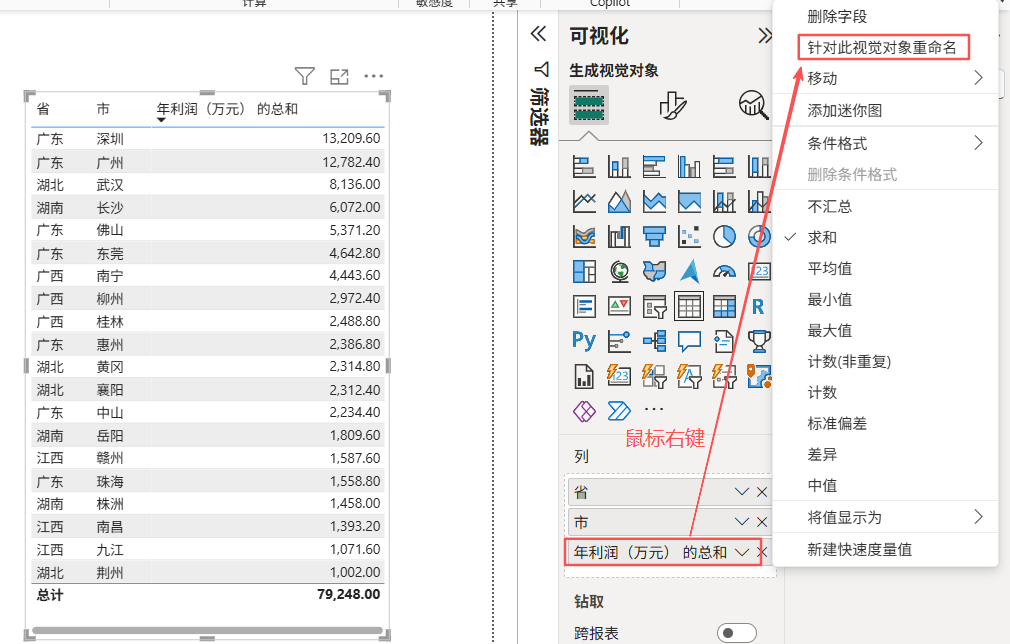Collapse the 可视化 pane with the double chevron
Screen dimensions: 1010x644
(765, 35)
